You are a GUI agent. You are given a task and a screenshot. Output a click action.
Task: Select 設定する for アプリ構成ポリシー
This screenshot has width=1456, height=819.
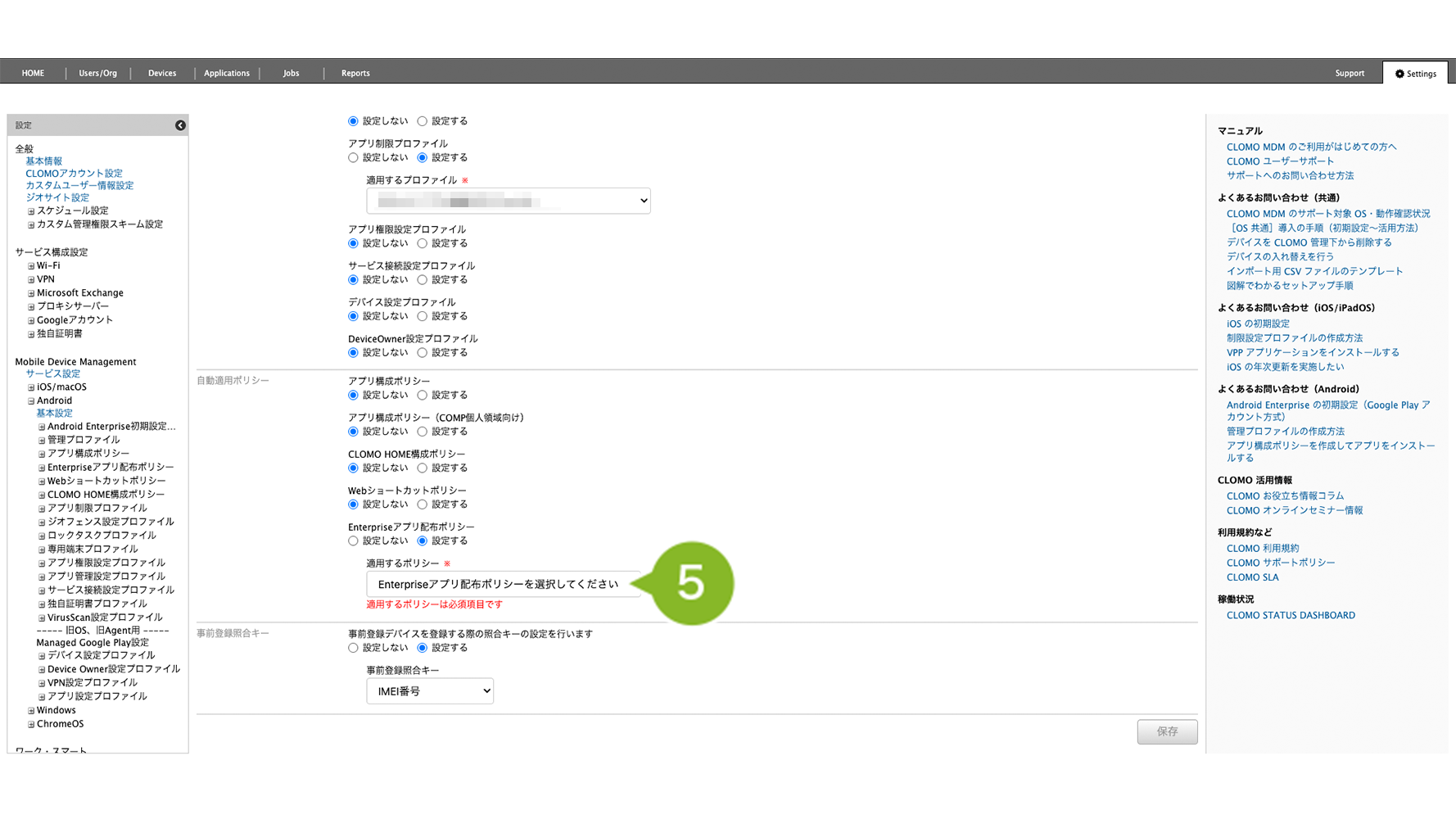[423, 396]
